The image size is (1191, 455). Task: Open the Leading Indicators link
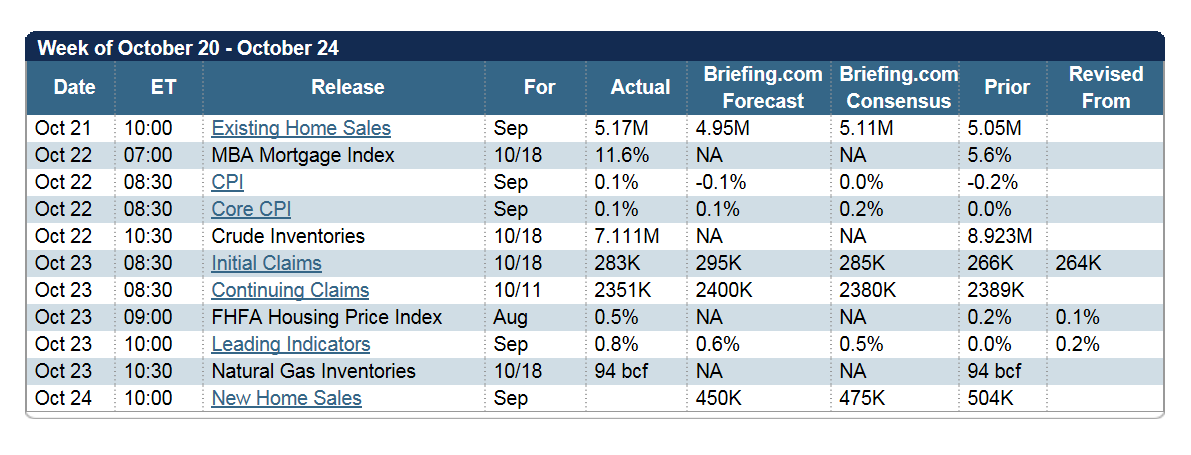(290, 344)
